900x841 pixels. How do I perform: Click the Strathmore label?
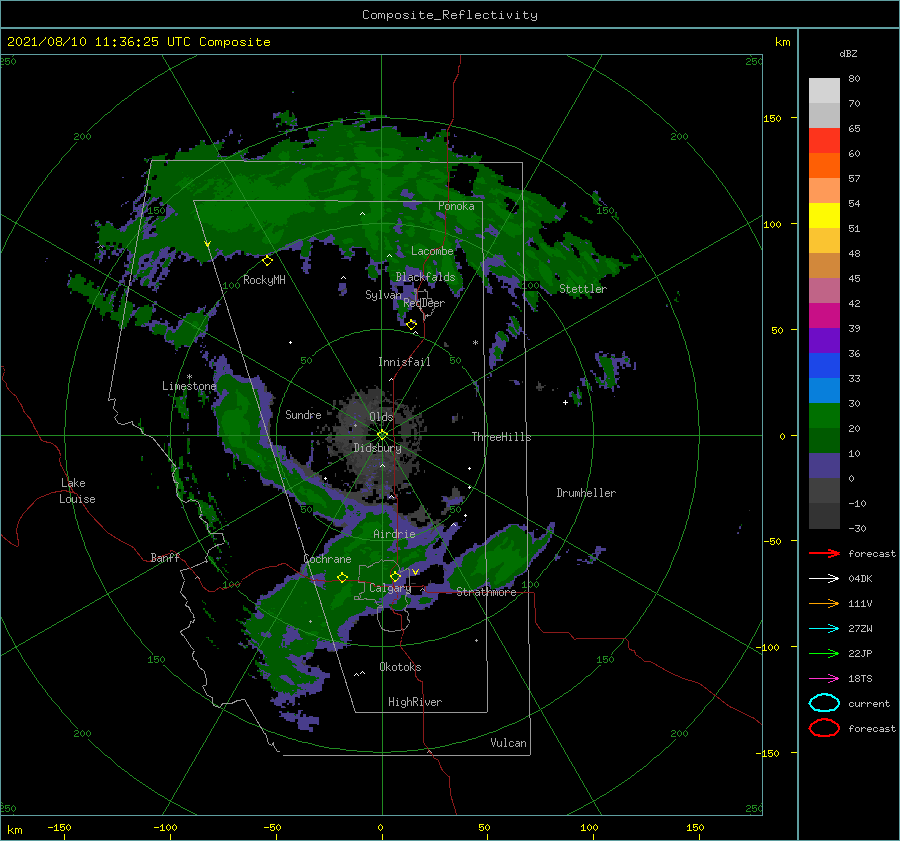486,592
